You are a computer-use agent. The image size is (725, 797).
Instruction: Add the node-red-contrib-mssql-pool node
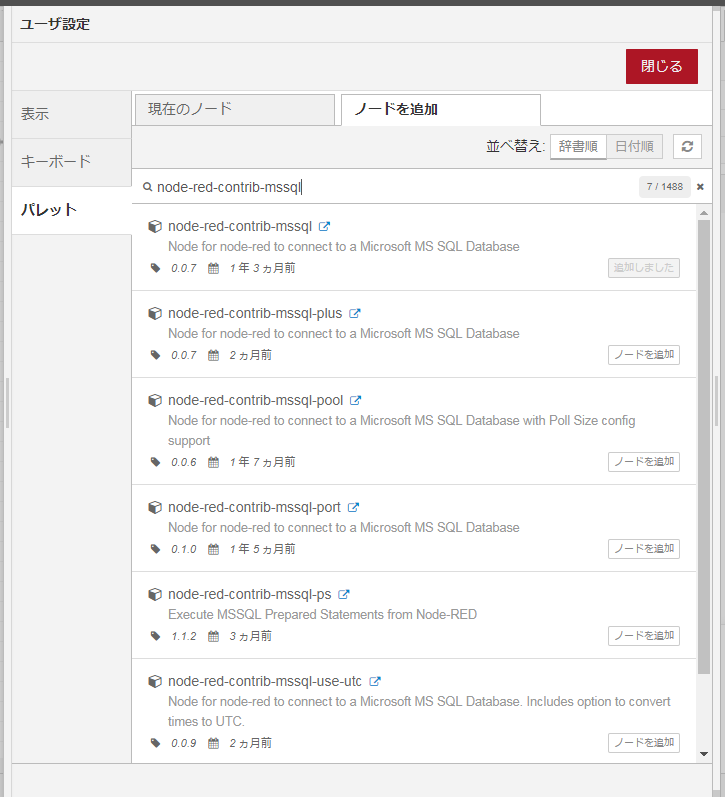click(x=644, y=462)
